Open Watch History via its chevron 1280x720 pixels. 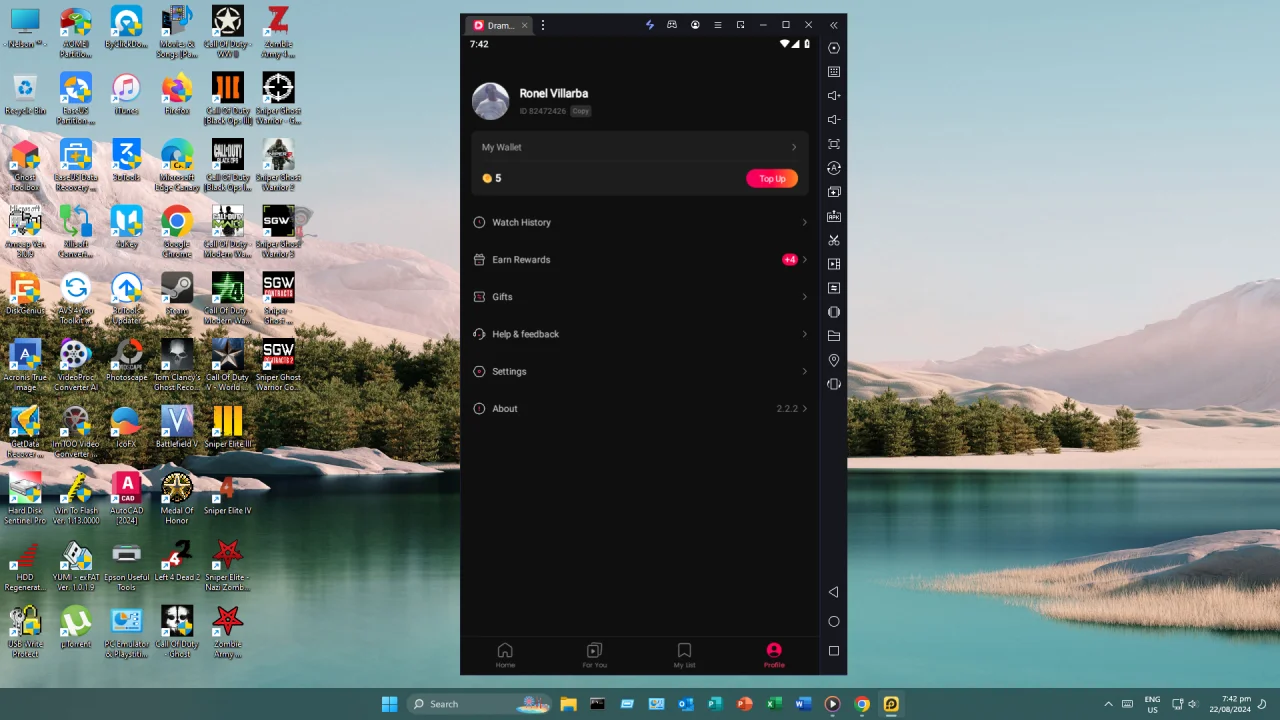pyautogui.click(x=804, y=222)
